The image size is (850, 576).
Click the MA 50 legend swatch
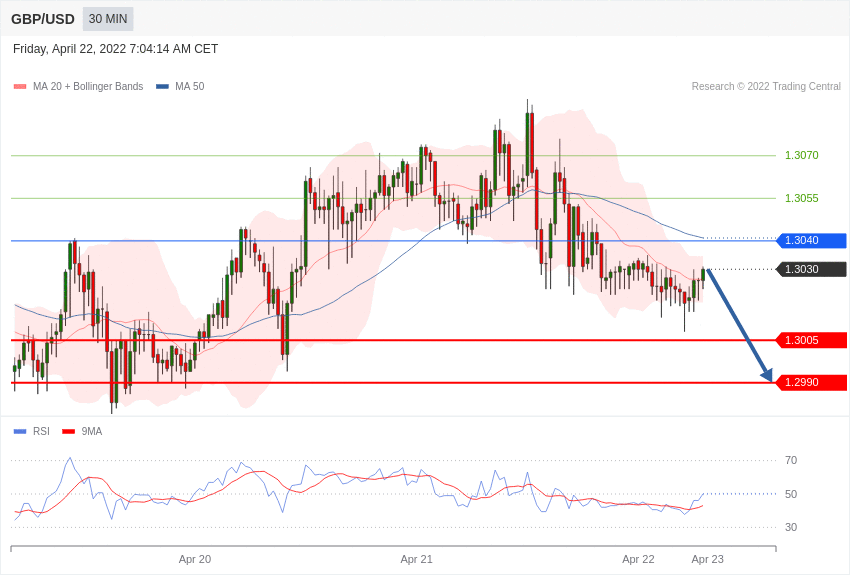point(163,86)
